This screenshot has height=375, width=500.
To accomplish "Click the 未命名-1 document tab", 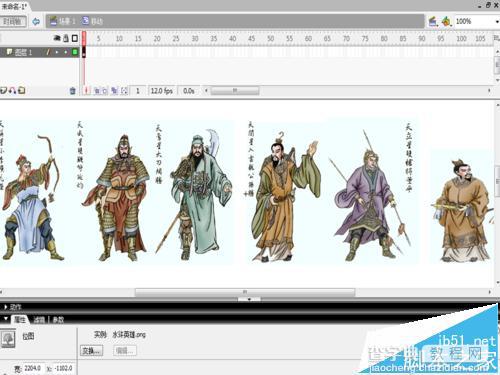I will [14, 6].
